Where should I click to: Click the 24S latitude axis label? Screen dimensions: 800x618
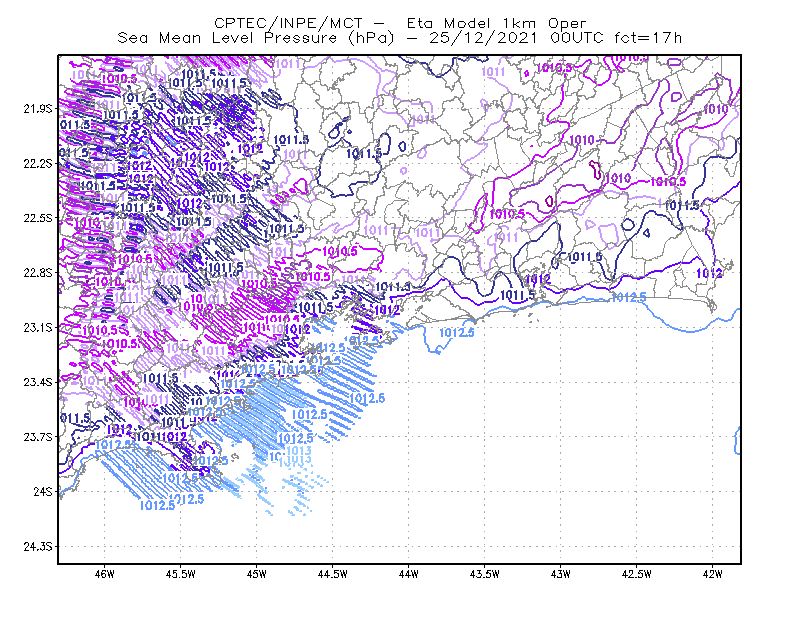pyautogui.click(x=43, y=491)
